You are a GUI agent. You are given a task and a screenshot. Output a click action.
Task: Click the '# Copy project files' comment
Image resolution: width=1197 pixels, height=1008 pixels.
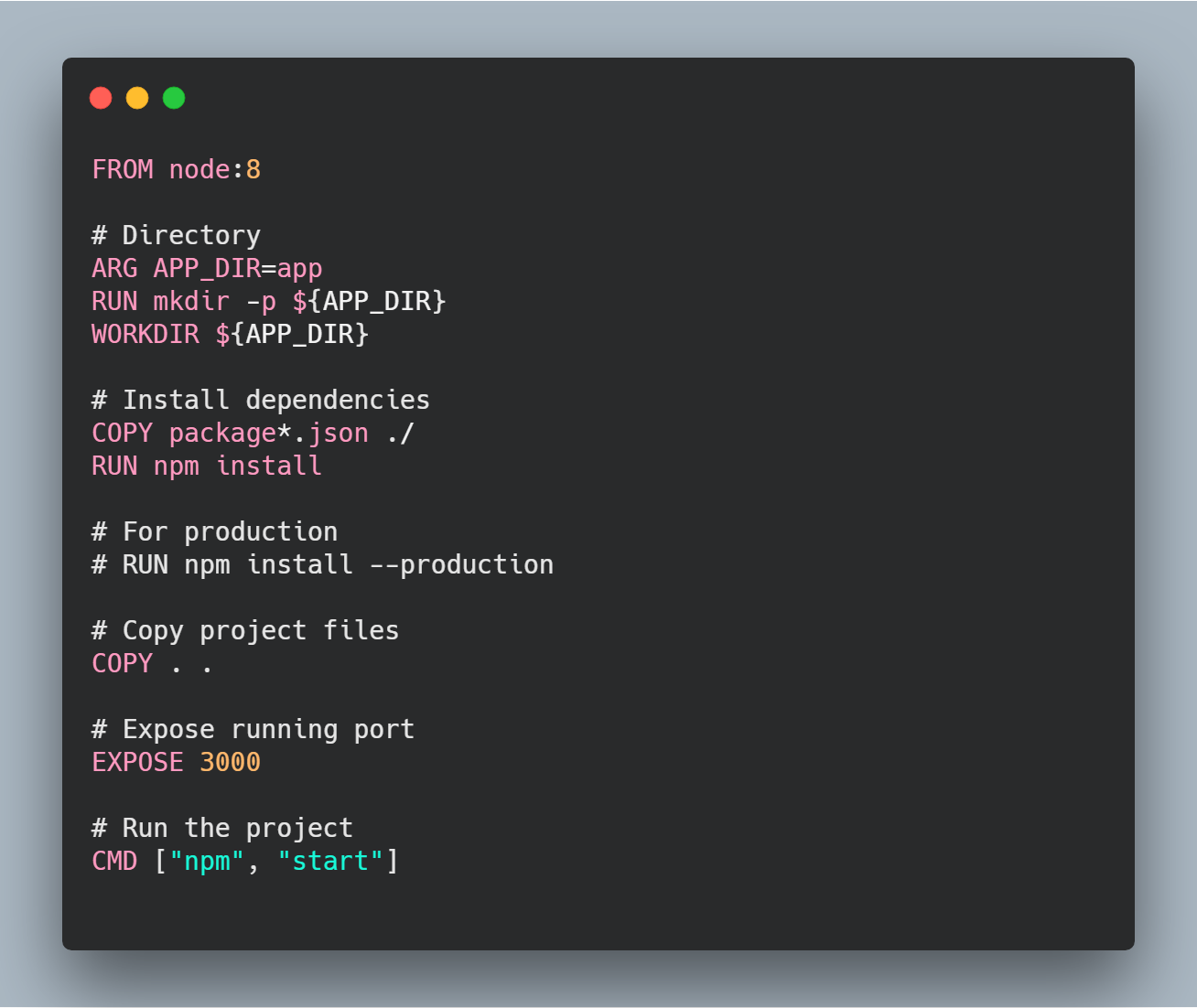[245, 630]
